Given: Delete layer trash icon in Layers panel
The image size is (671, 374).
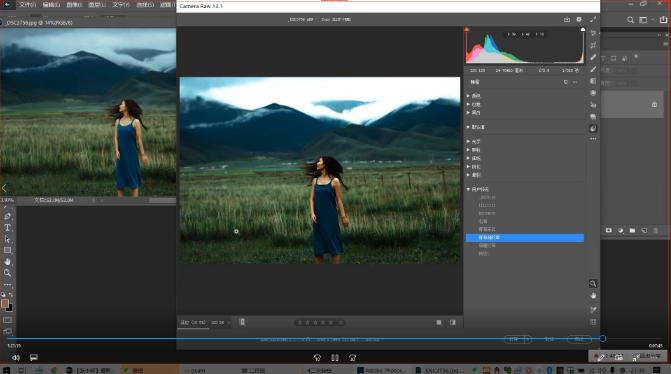Looking at the screenshot, I should pyautogui.click(x=656, y=231).
